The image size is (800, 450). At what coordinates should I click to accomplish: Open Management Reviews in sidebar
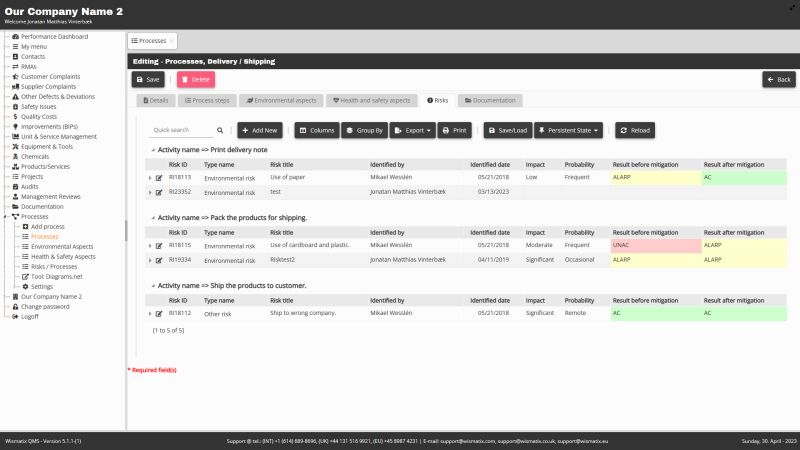[51, 197]
